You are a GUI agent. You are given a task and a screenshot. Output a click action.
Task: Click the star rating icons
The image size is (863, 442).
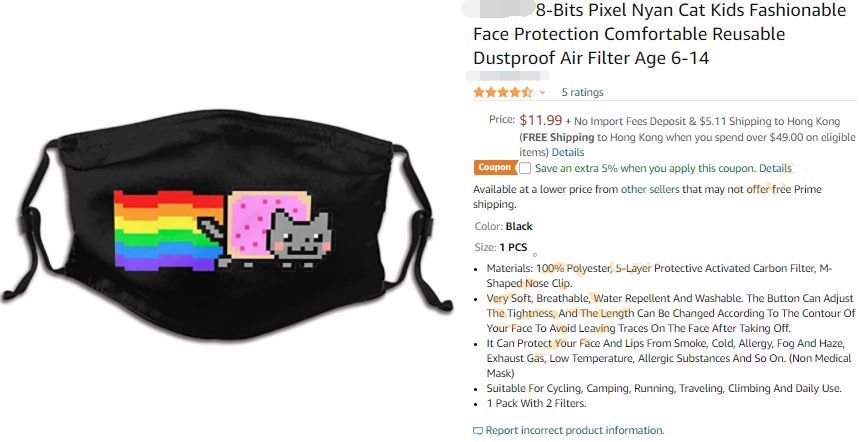click(x=502, y=92)
